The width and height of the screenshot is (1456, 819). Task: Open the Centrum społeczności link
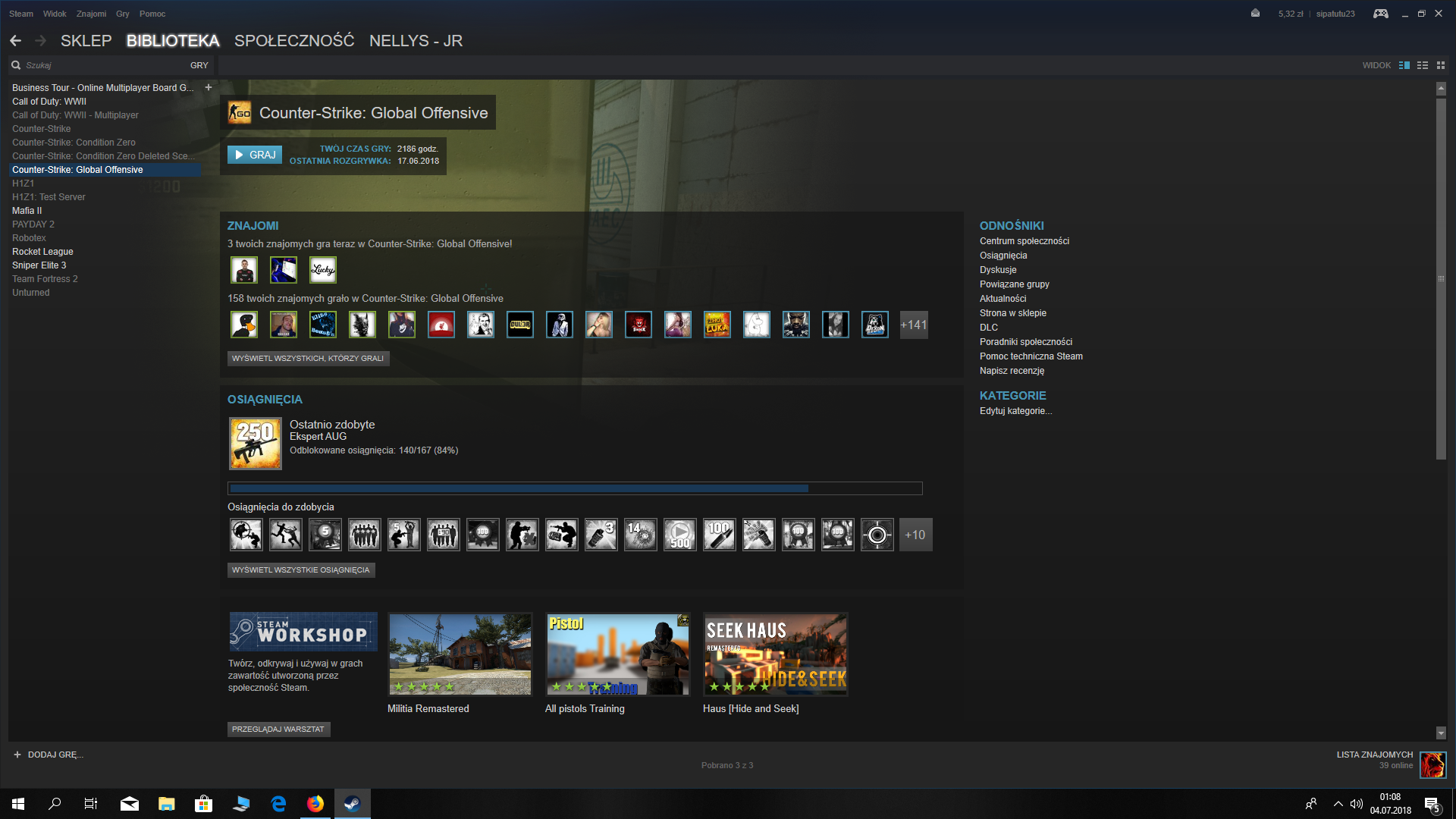[1025, 241]
